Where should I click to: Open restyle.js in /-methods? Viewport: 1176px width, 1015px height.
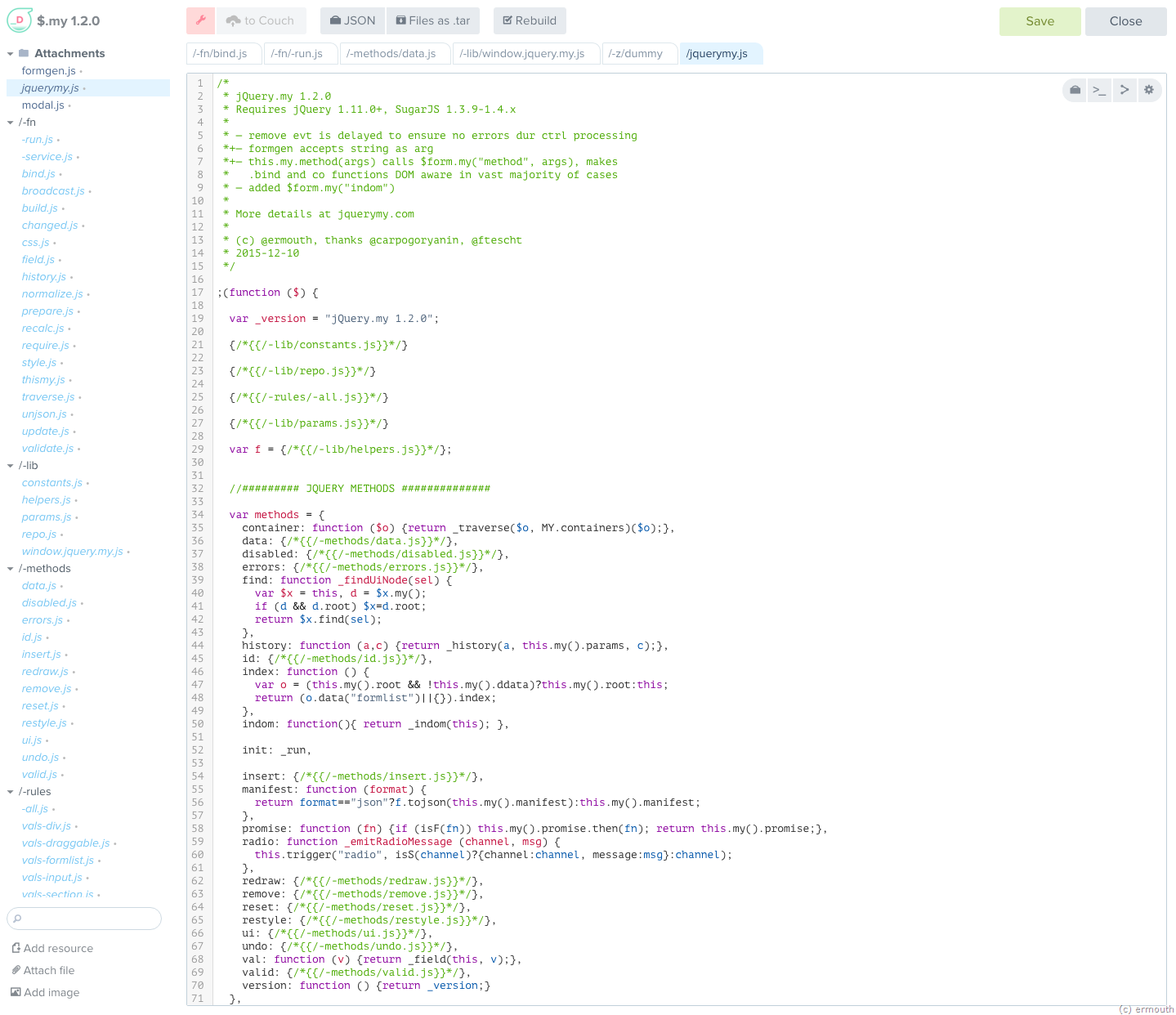click(x=44, y=723)
